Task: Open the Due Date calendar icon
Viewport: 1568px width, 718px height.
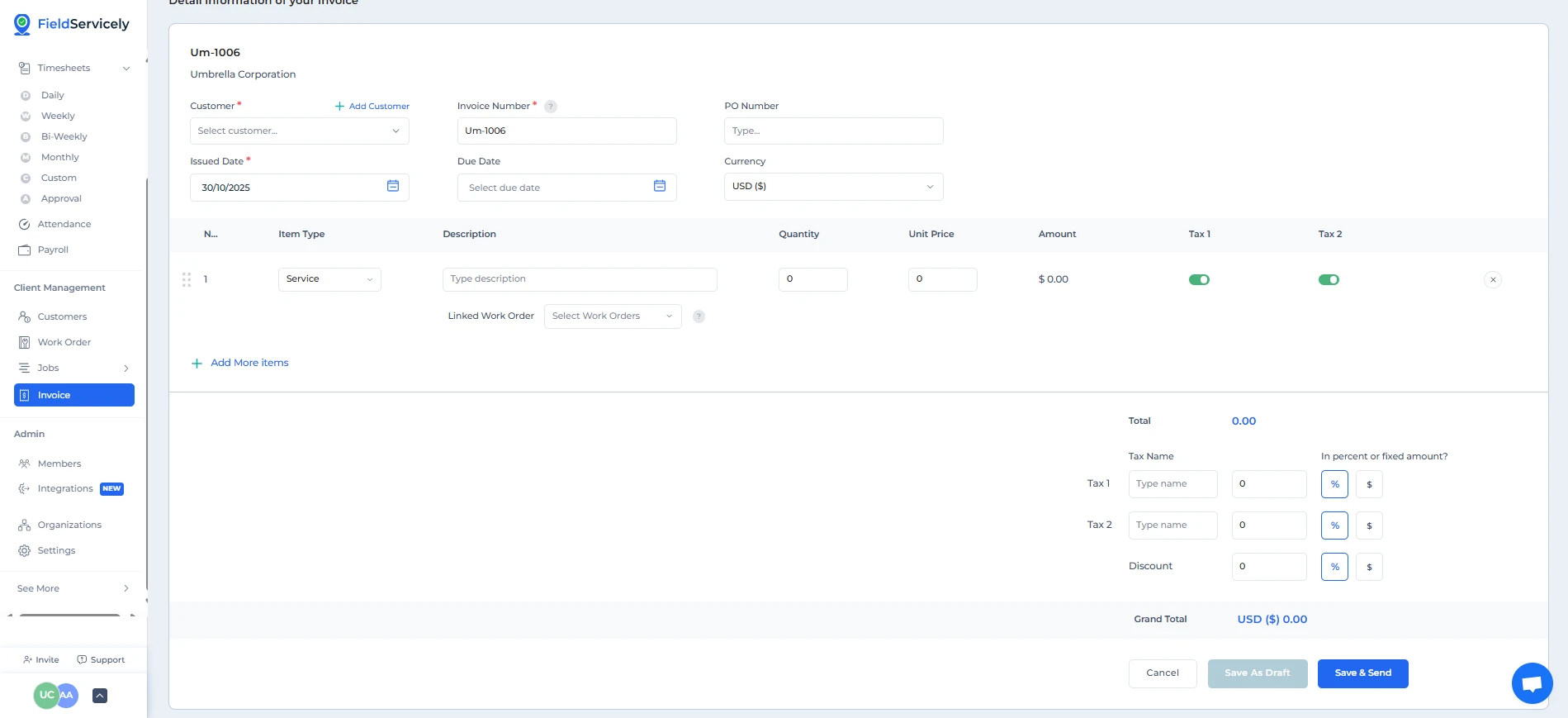Action: pyautogui.click(x=660, y=186)
